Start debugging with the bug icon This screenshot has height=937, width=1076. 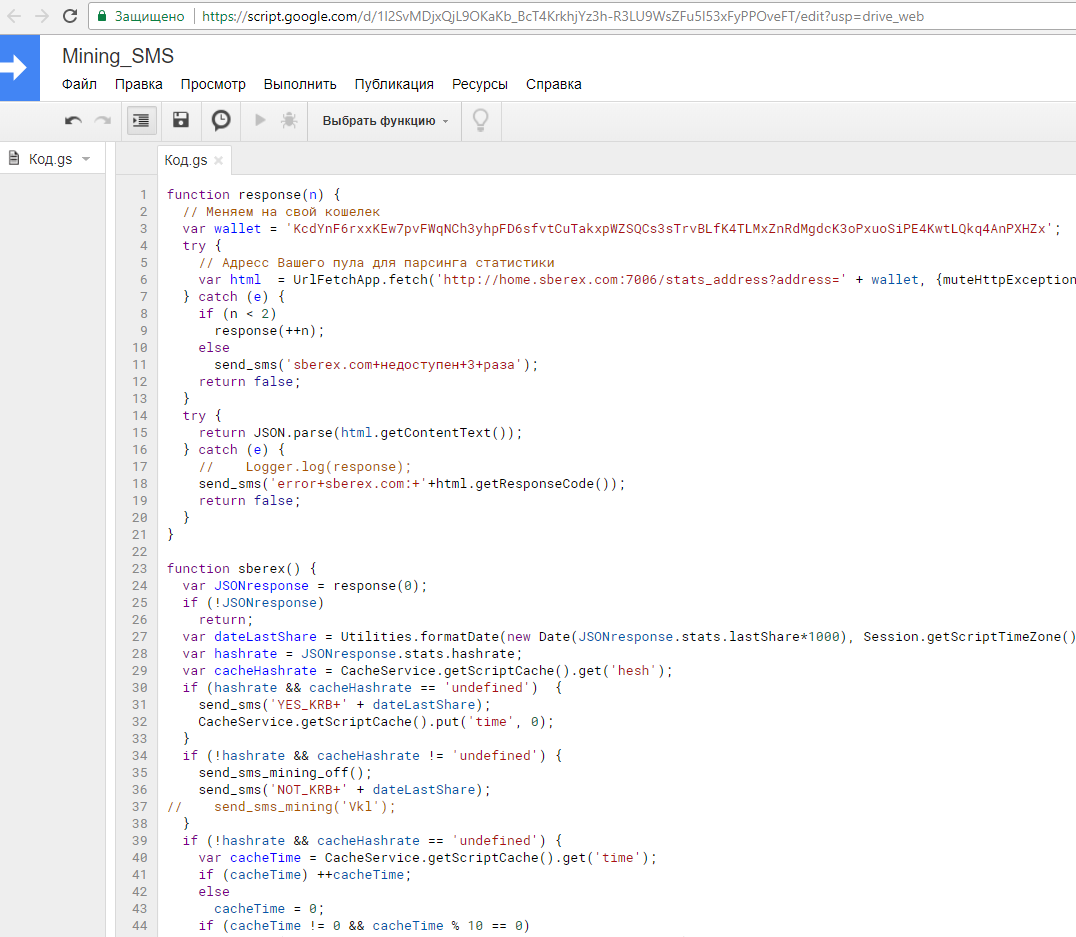tap(289, 120)
